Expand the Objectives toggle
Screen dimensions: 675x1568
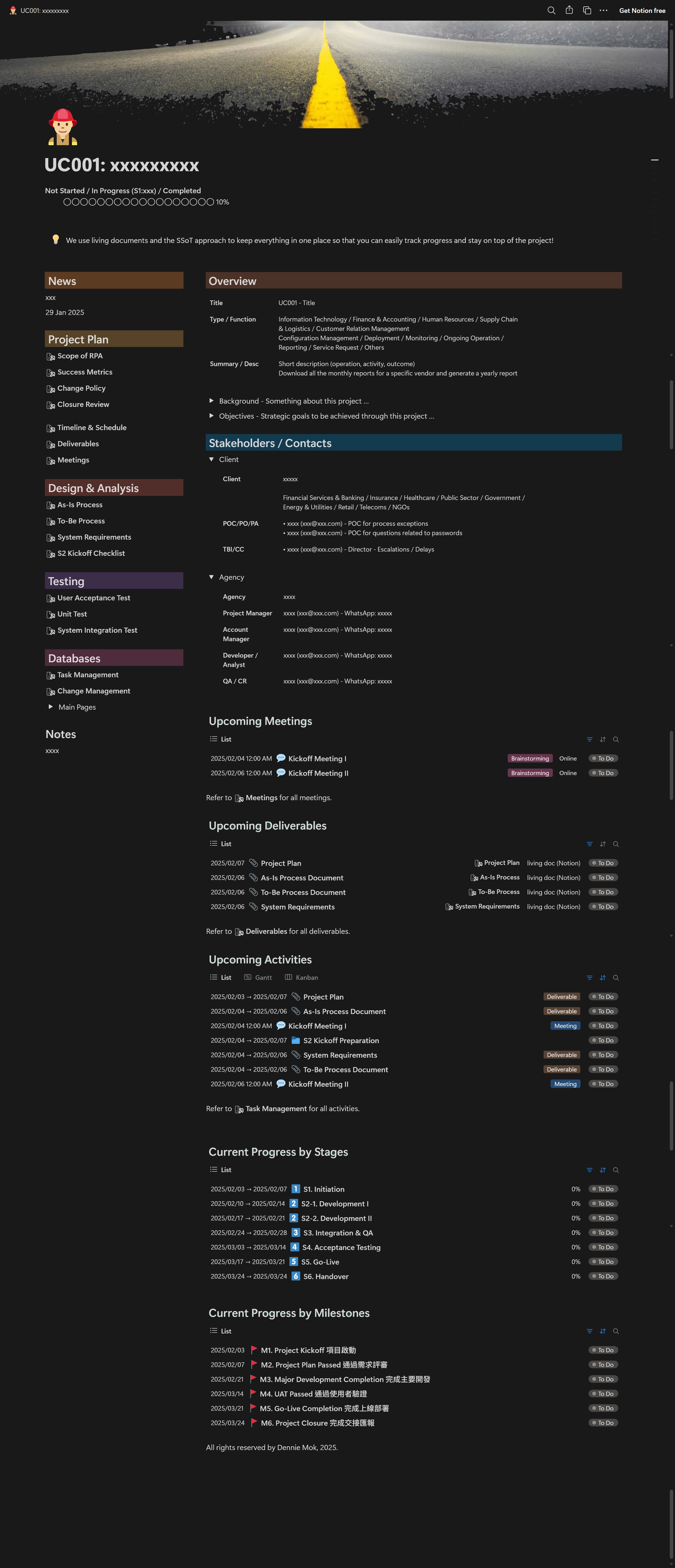(x=212, y=416)
